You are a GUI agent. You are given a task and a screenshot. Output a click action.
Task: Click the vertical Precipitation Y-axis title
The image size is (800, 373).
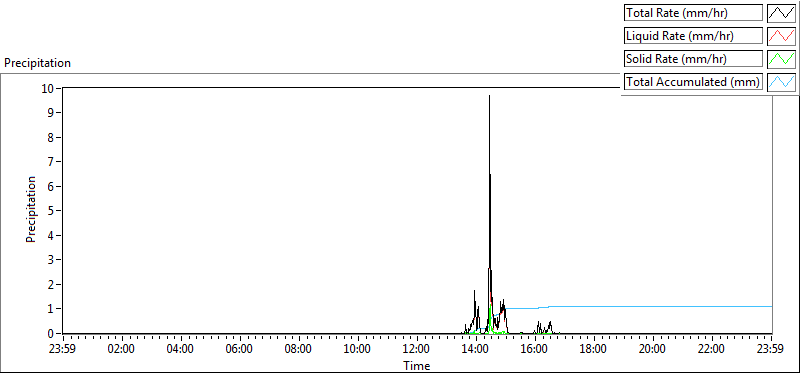pyautogui.click(x=31, y=209)
